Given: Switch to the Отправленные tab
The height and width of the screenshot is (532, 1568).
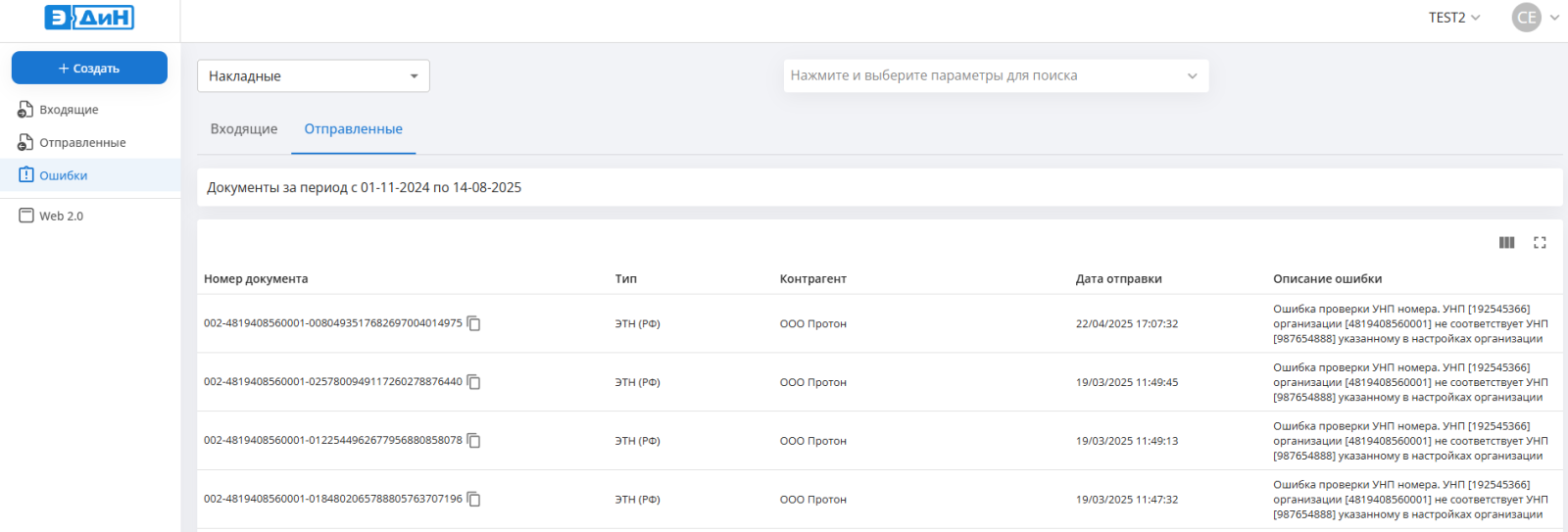Looking at the screenshot, I should click(354, 129).
